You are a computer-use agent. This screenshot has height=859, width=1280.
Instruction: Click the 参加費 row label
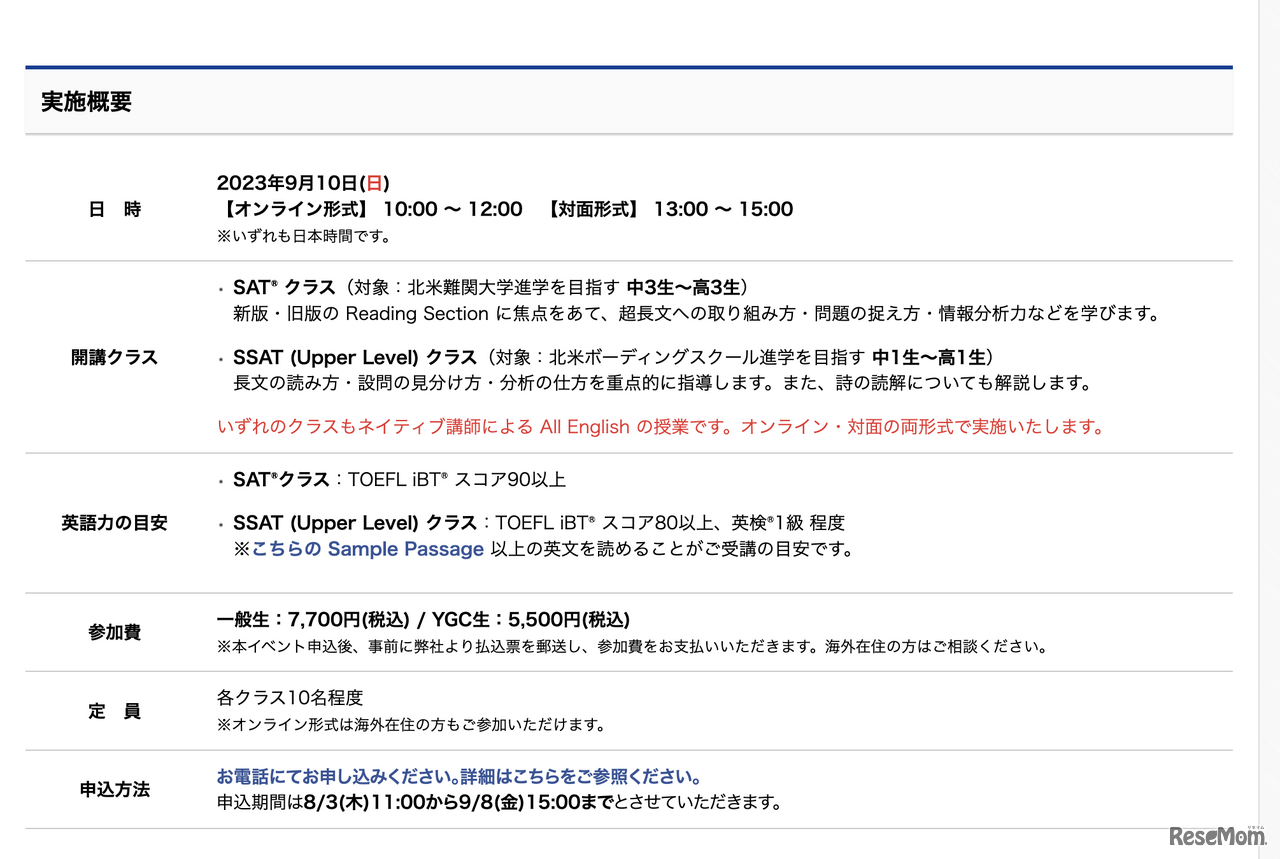coord(113,630)
